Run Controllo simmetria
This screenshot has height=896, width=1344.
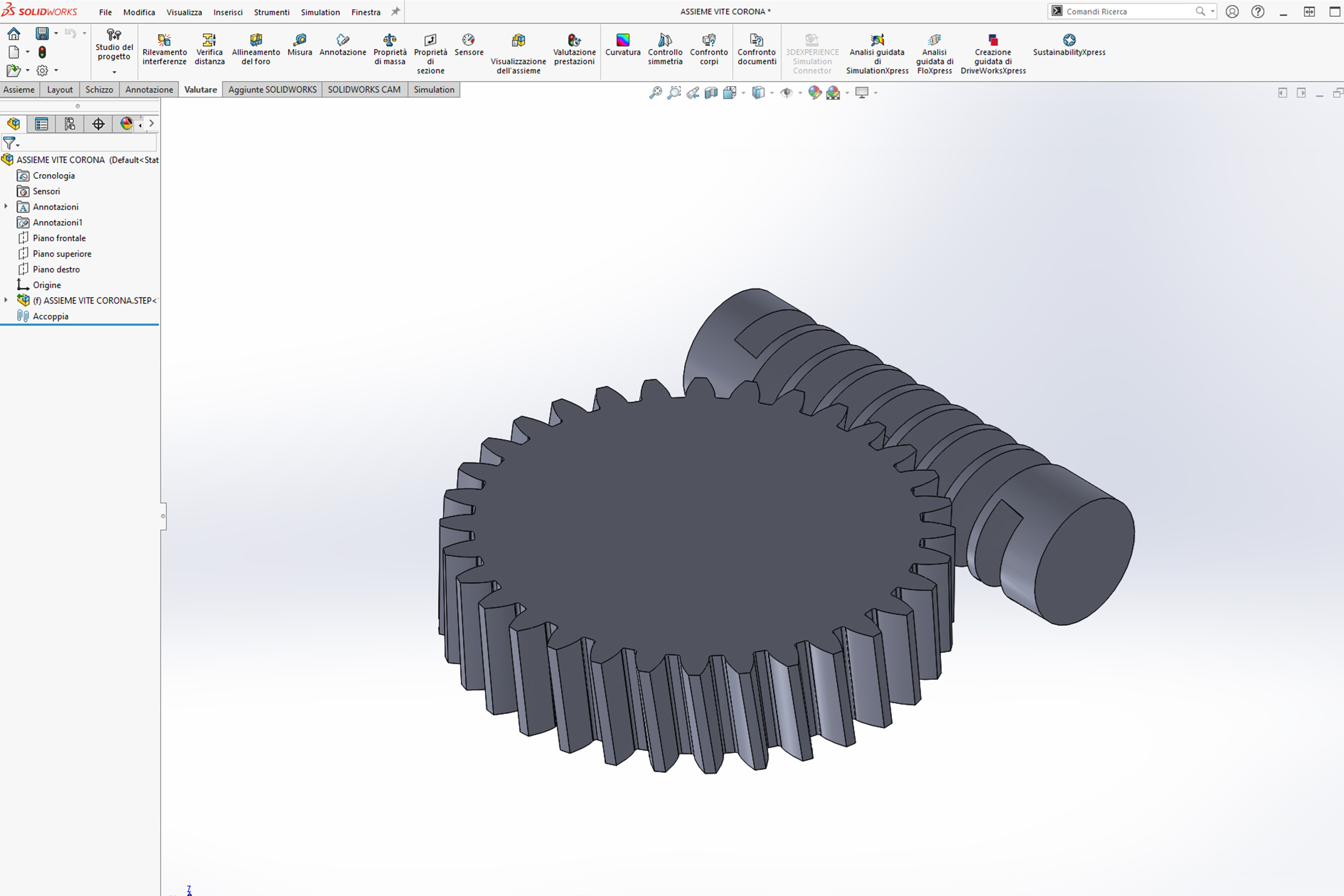tap(664, 49)
